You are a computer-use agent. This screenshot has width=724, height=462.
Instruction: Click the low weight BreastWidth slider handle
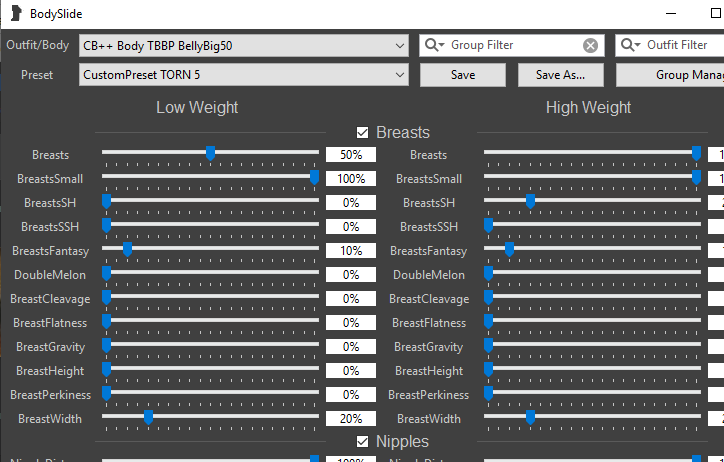tap(148, 418)
